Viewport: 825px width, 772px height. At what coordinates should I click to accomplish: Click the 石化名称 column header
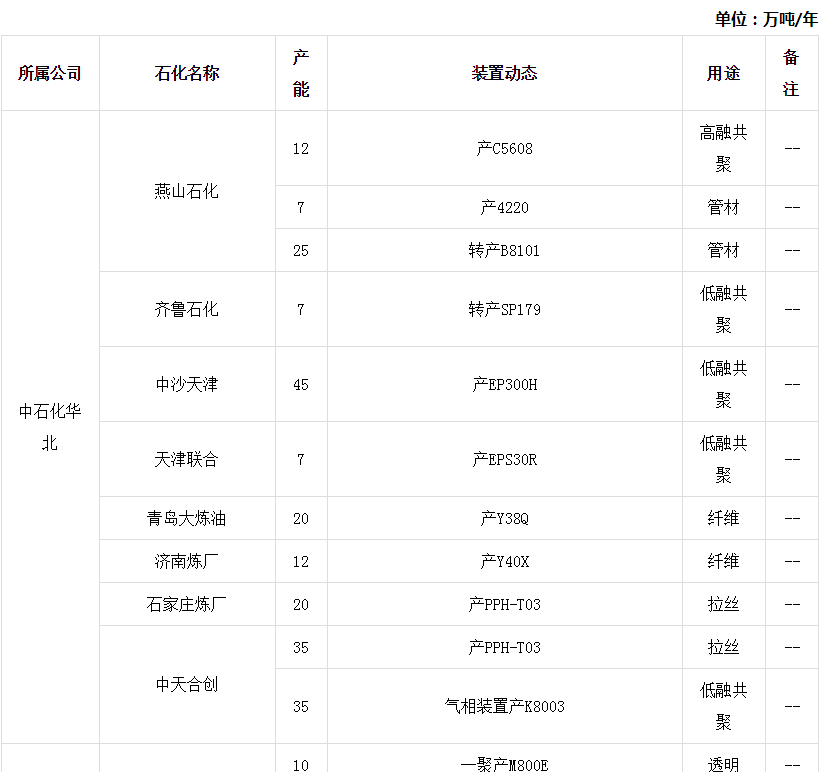pyautogui.click(x=187, y=73)
